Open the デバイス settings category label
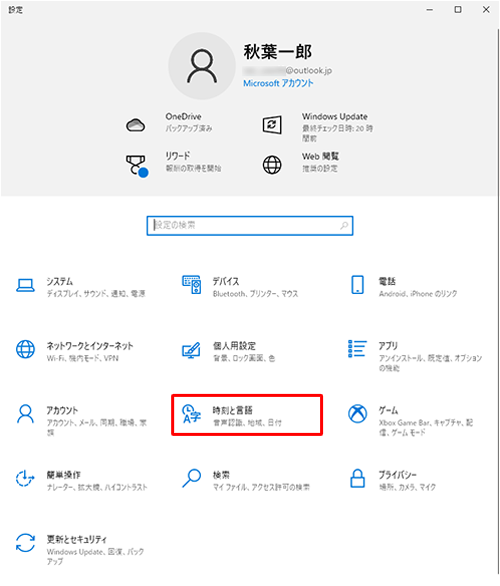 pos(226,281)
